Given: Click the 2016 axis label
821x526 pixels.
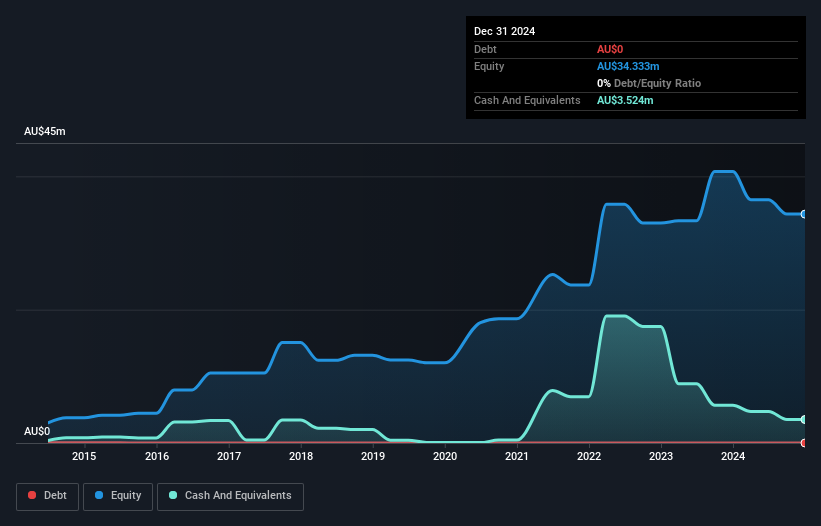Looking at the screenshot, I should tap(157, 456).
